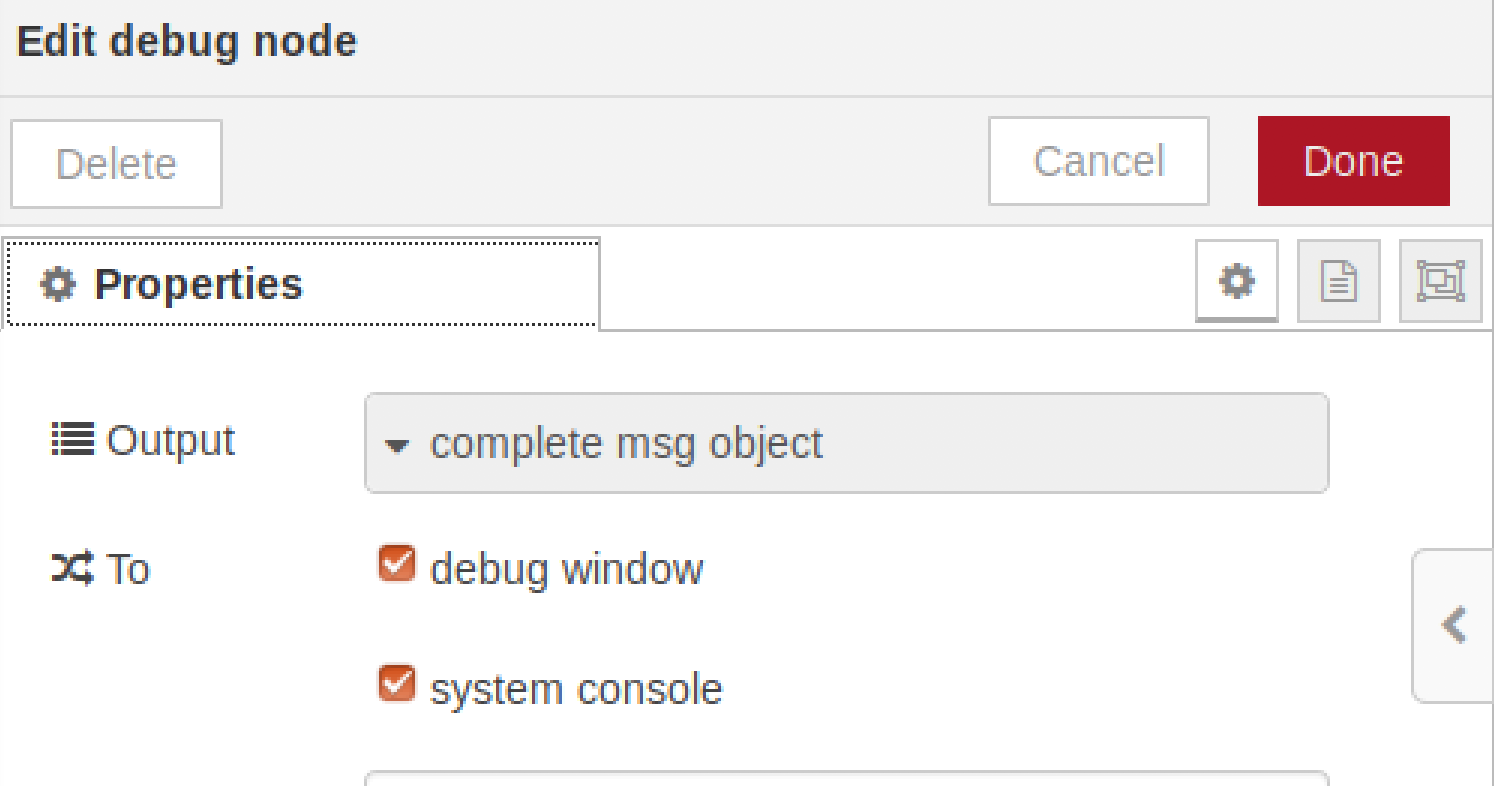Toggle output via the 'debug window' label

point(566,569)
